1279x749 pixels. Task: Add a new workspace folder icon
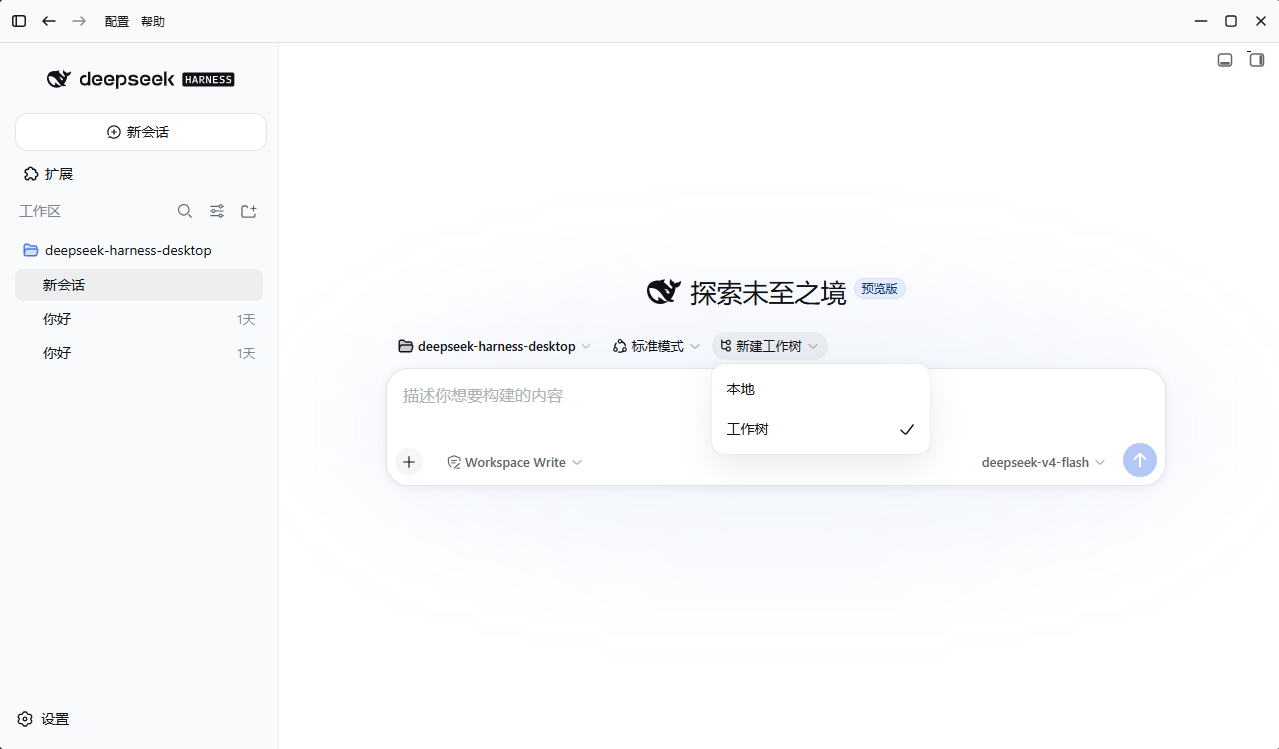pyautogui.click(x=249, y=211)
